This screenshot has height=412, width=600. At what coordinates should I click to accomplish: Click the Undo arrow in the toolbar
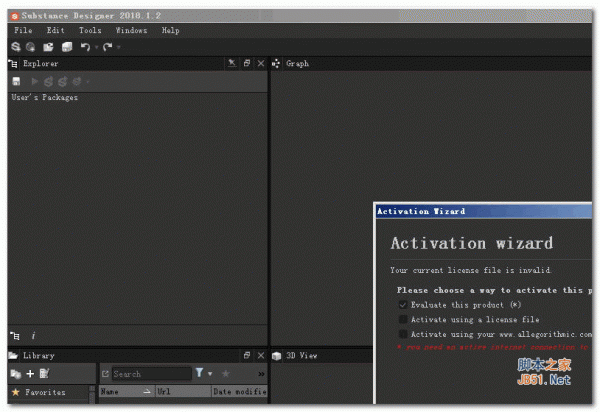[x=85, y=47]
